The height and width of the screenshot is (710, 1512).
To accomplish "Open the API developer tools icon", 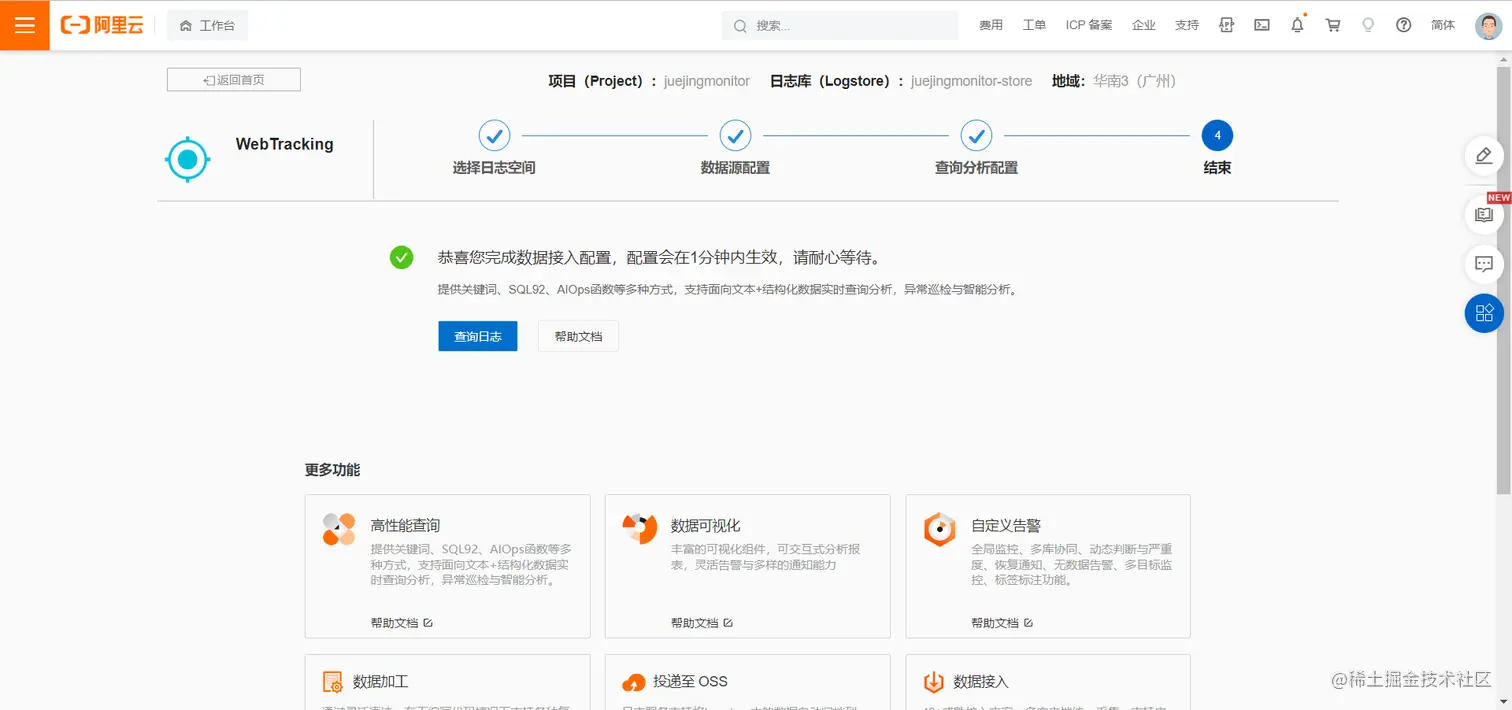I will (1227, 26).
